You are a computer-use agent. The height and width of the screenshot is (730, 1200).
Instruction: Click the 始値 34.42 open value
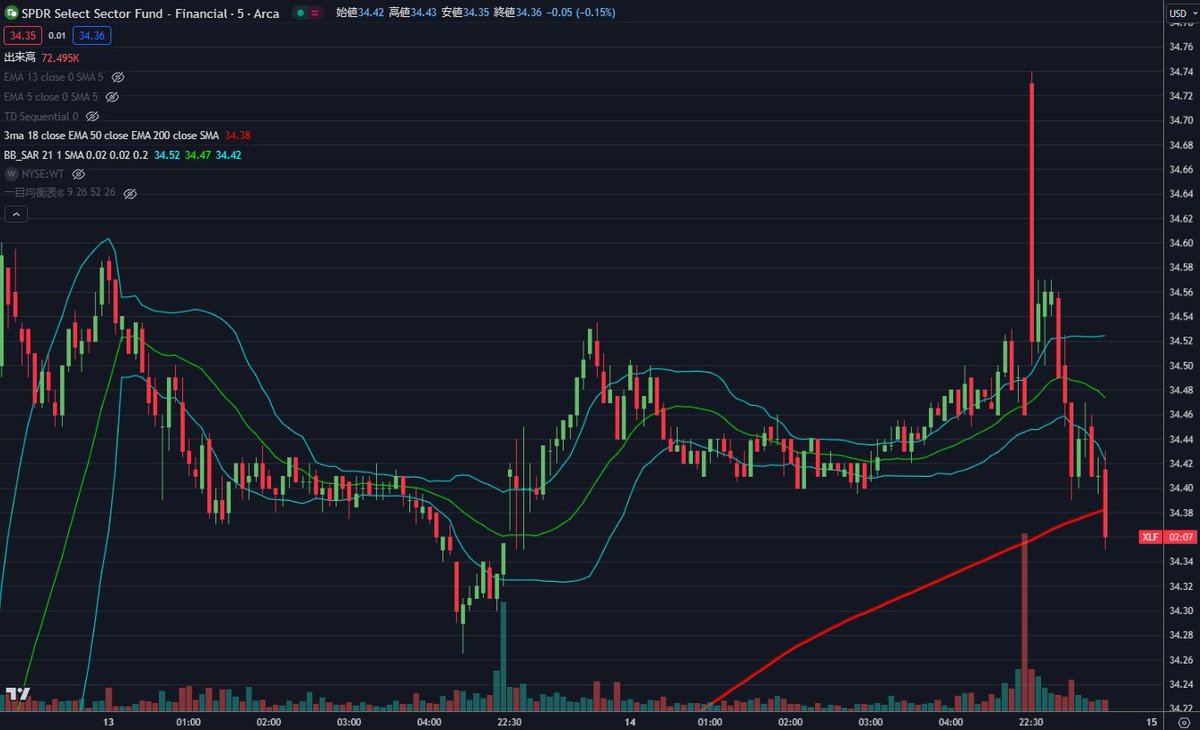pyautogui.click(x=360, y=13)
